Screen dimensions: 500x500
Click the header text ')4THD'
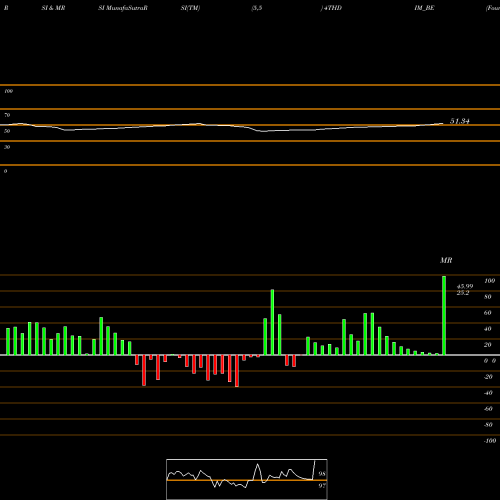coord(331,8)
